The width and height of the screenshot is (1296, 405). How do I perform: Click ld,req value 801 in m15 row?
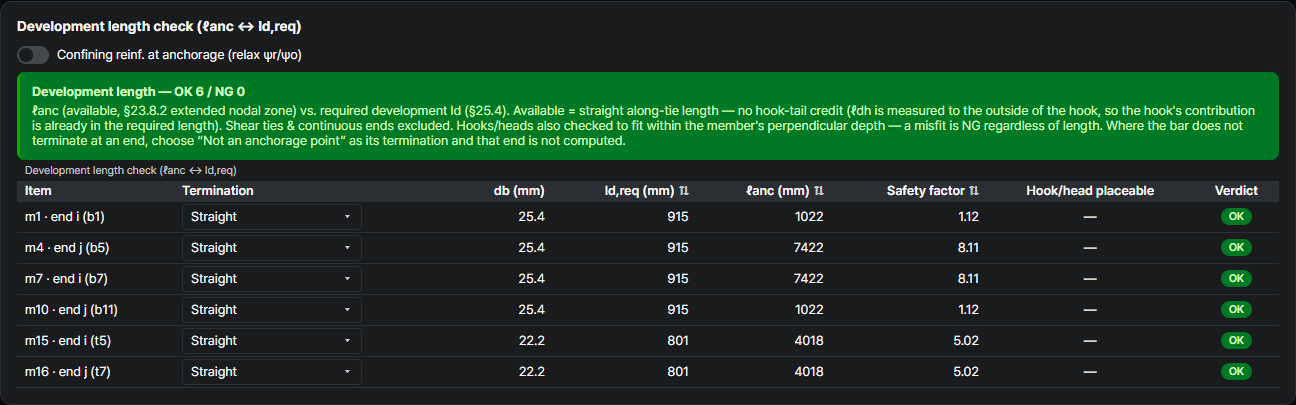click(678, 341)
